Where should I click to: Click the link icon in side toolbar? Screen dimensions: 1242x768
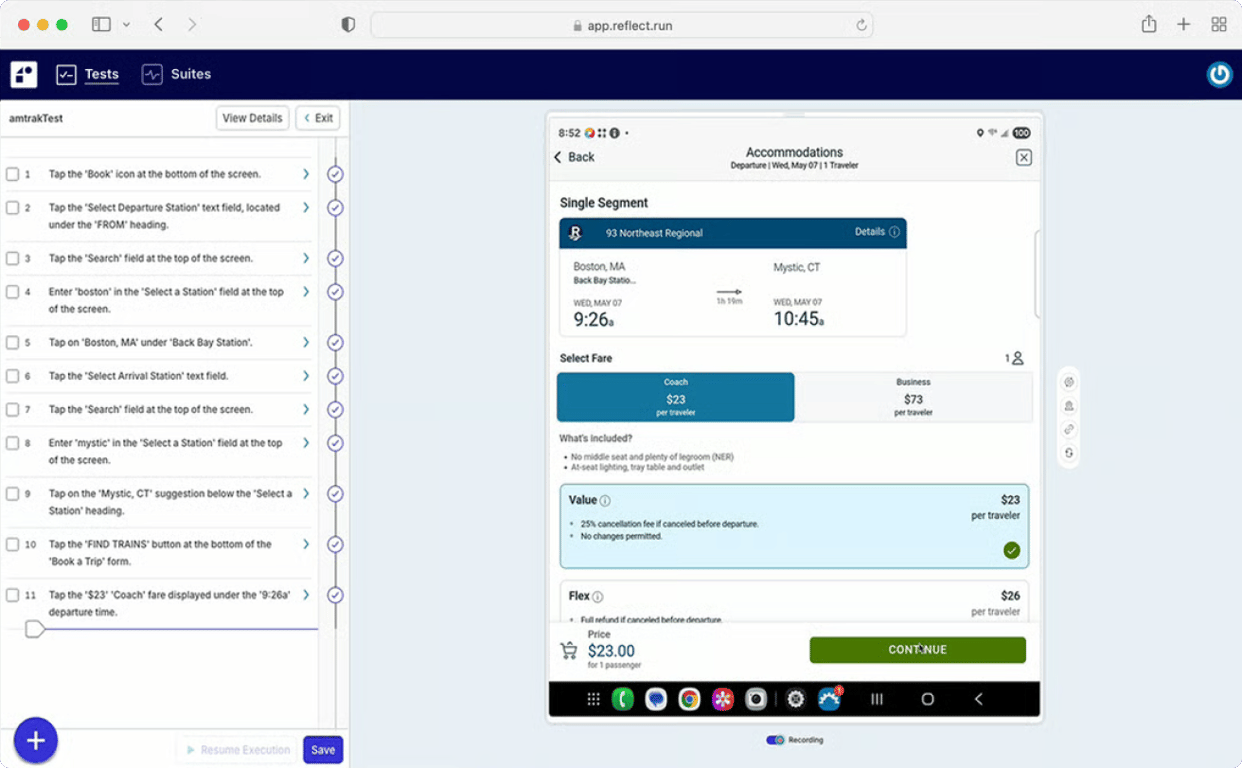coord(1069,429)
